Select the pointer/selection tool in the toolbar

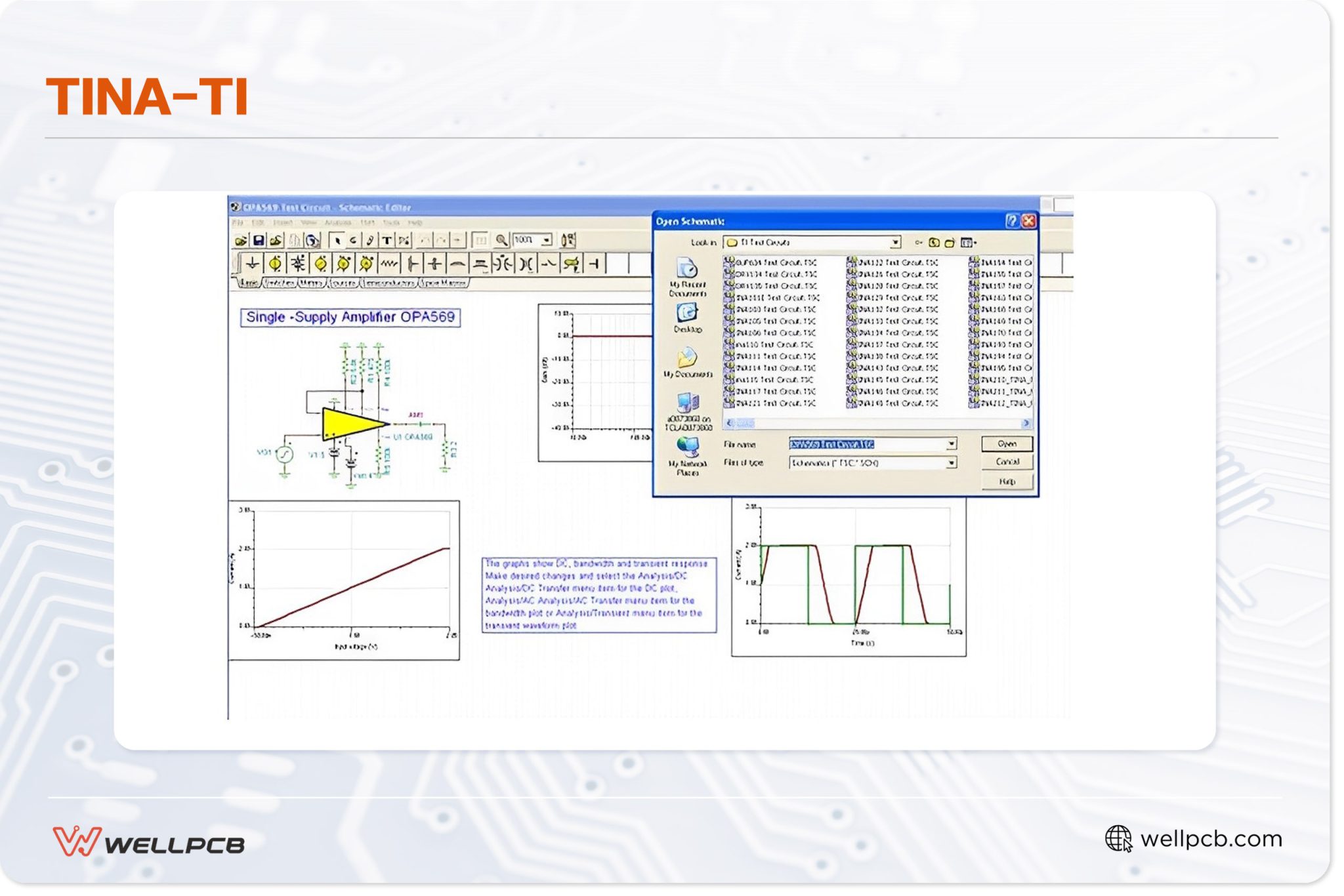tap(338, 241)
